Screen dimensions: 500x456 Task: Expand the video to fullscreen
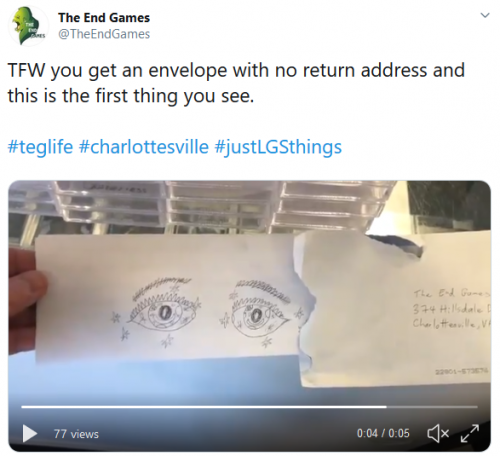click(x=470, y=433)
